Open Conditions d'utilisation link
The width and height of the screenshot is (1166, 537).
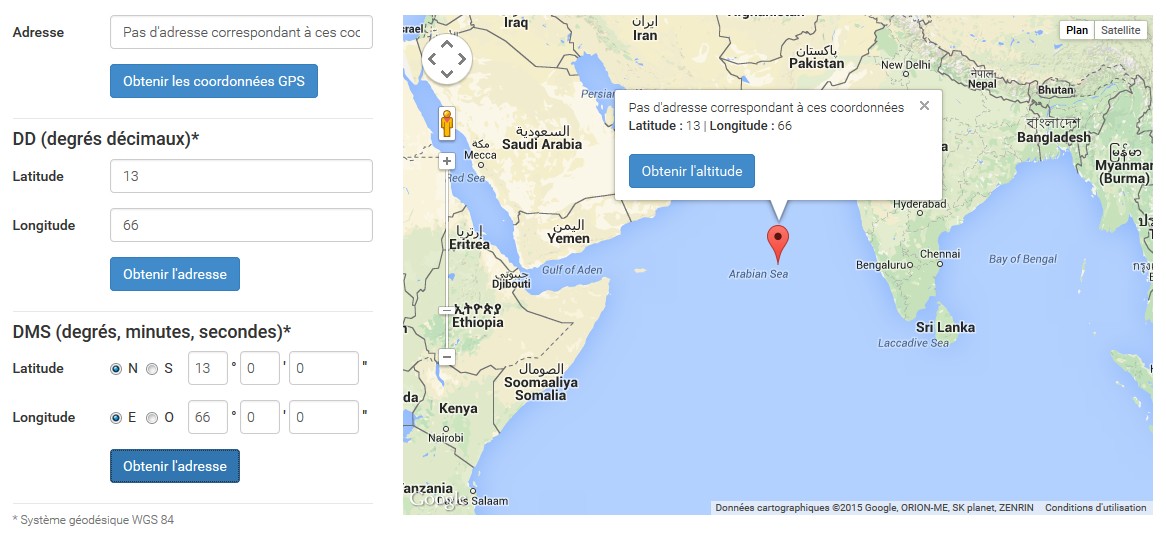[1095, 508]
